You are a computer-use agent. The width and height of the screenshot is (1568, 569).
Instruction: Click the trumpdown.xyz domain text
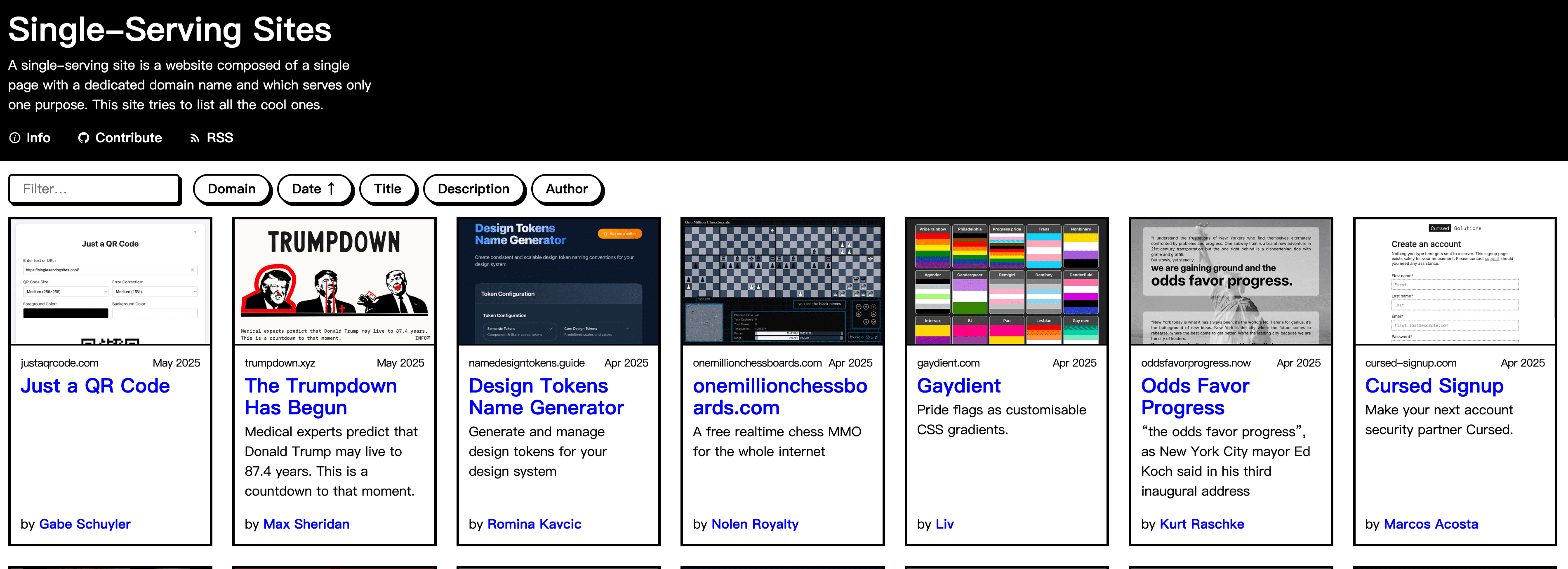tap(280, 363)
